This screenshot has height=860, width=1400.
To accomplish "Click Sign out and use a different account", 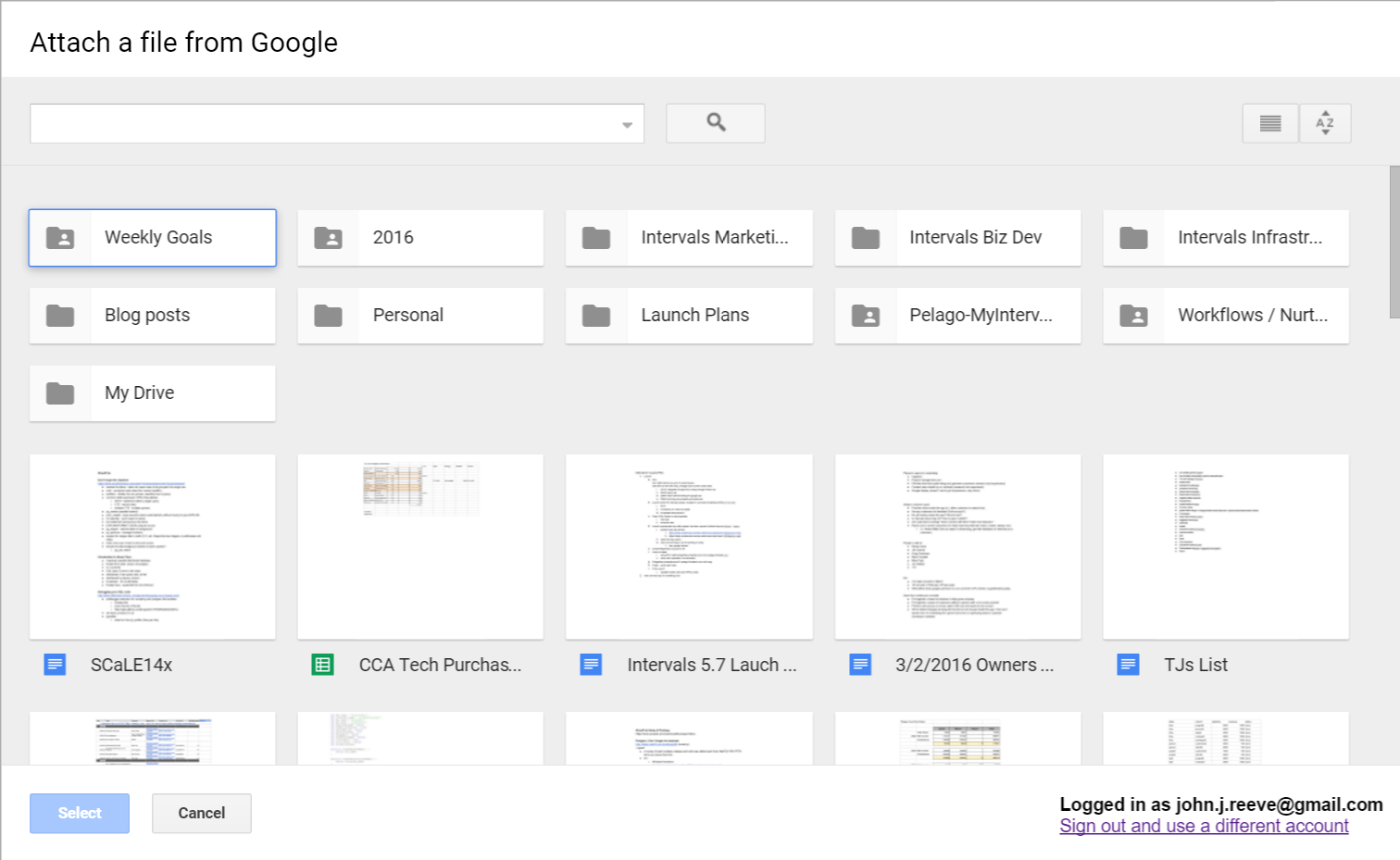I will click(x=1204, y=826).
